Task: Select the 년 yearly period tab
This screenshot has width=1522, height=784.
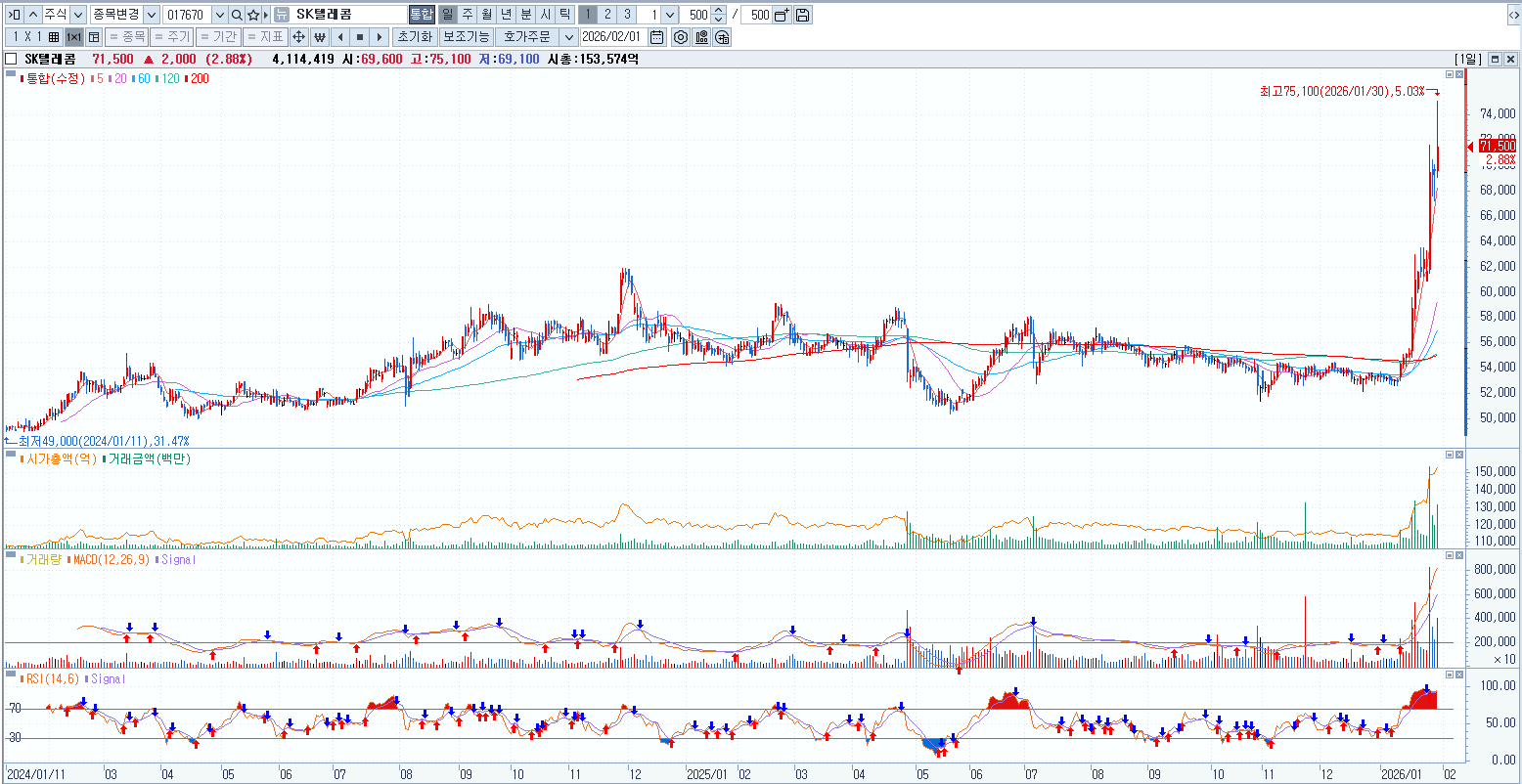Action: coord(506,15)
